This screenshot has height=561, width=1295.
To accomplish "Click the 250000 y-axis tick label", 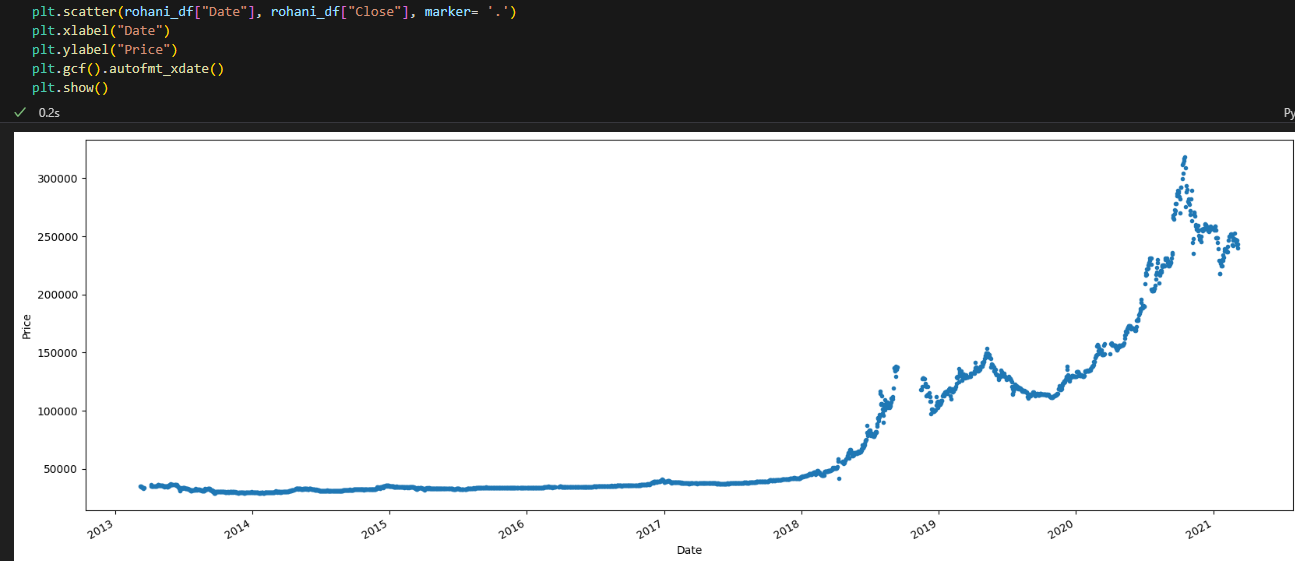I will click(x=58, y=236).
